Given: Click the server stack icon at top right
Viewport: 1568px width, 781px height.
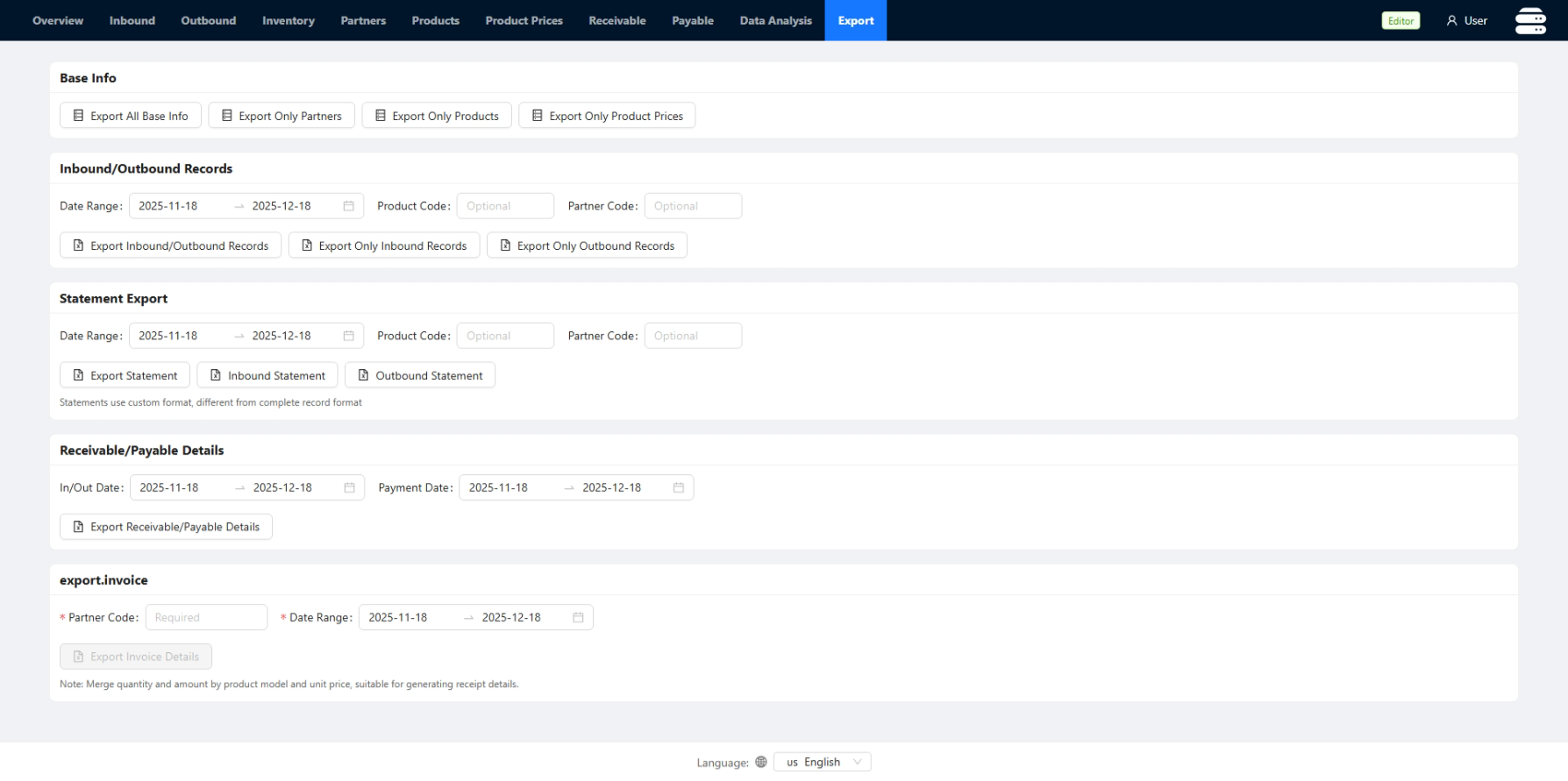Looking at the screenshot, I should (1530, 20).
